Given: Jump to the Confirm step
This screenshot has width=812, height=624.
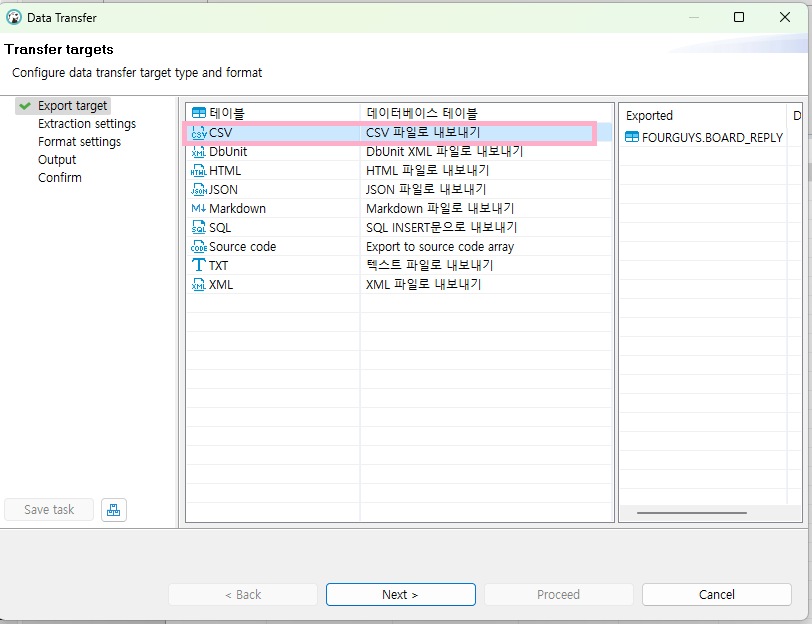Looking at the screenshot, I should click(x=60, y=178).
